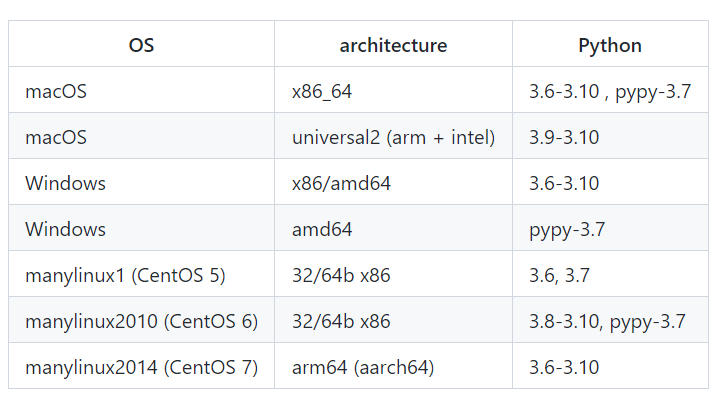Screen dimensions: 713x397
Task: Click the '3.8-3.10, pypy-3.7' cell
Action: tap(610, 320)
